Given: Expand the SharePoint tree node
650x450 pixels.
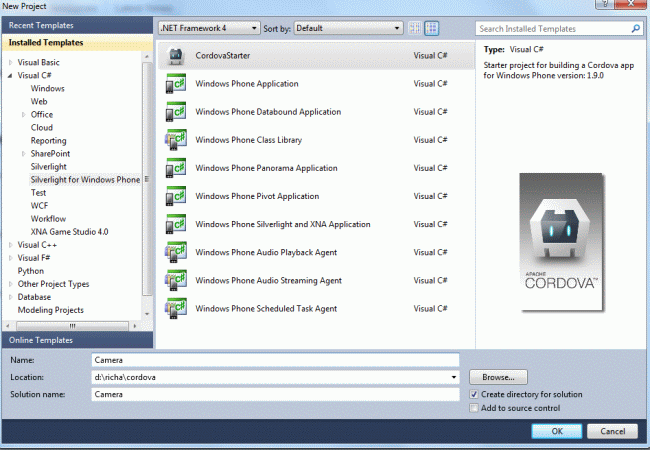Looking at the screenshot, I should pos(24,154).
